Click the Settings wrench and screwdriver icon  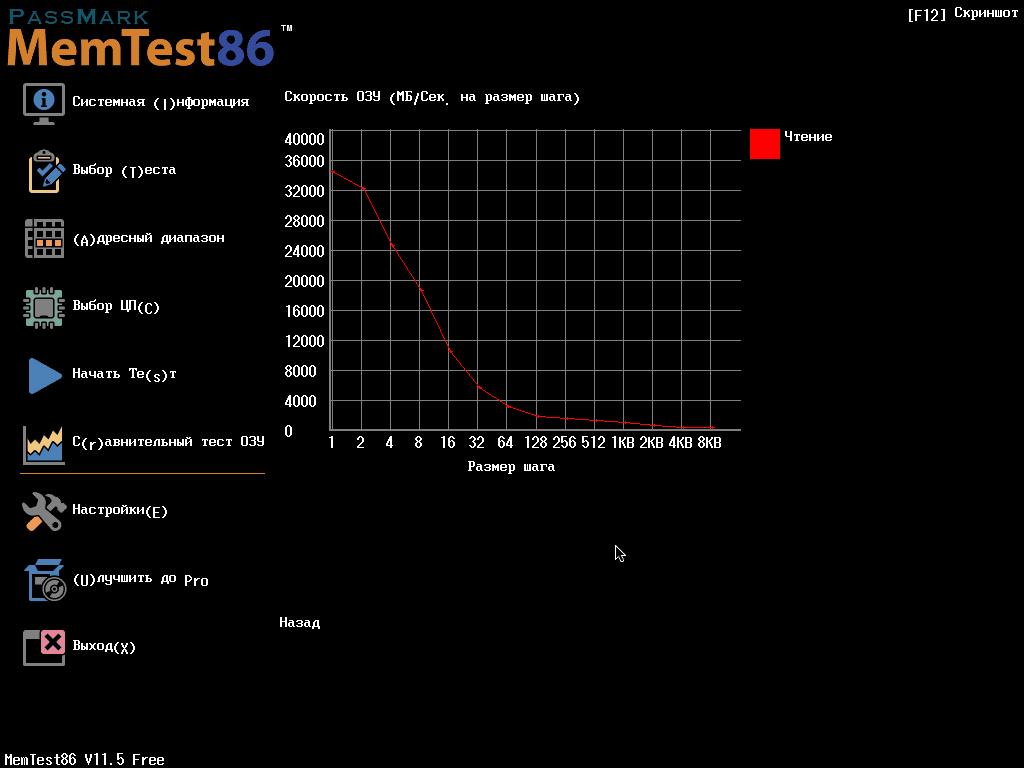coord(44,511)
